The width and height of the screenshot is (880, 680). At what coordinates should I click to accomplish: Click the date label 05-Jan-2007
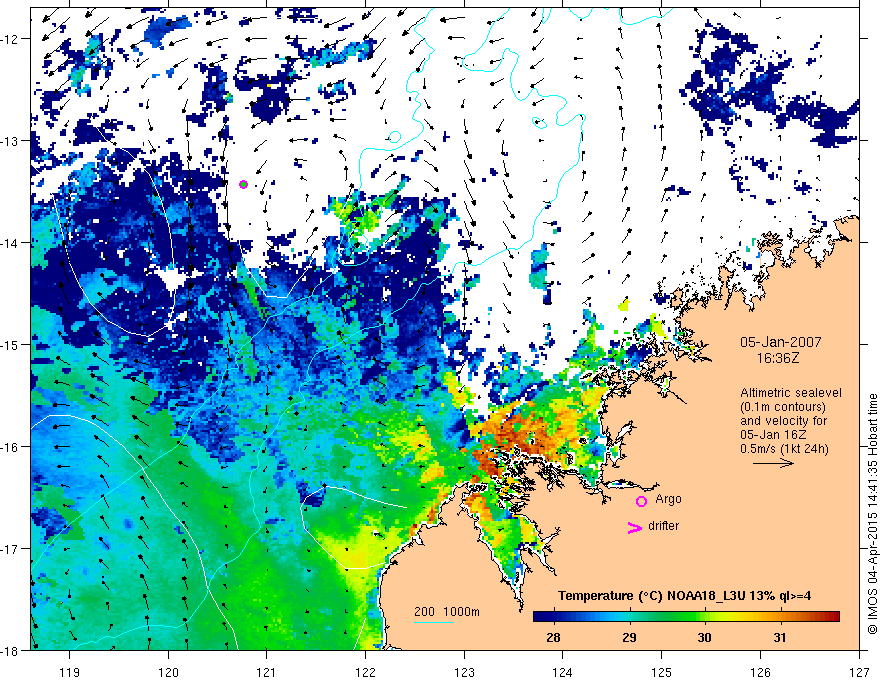(x=781, y=342)
